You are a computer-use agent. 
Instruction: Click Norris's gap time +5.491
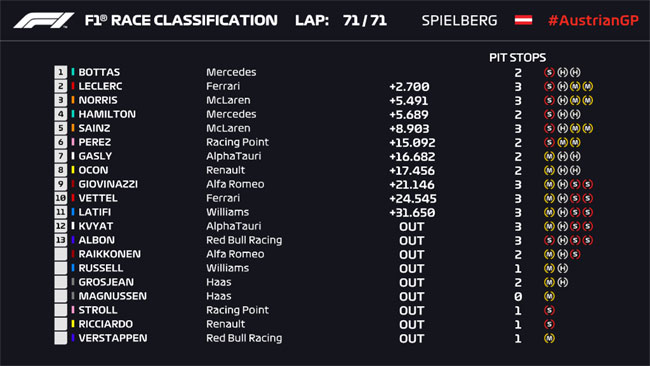(x=409, y=101)
